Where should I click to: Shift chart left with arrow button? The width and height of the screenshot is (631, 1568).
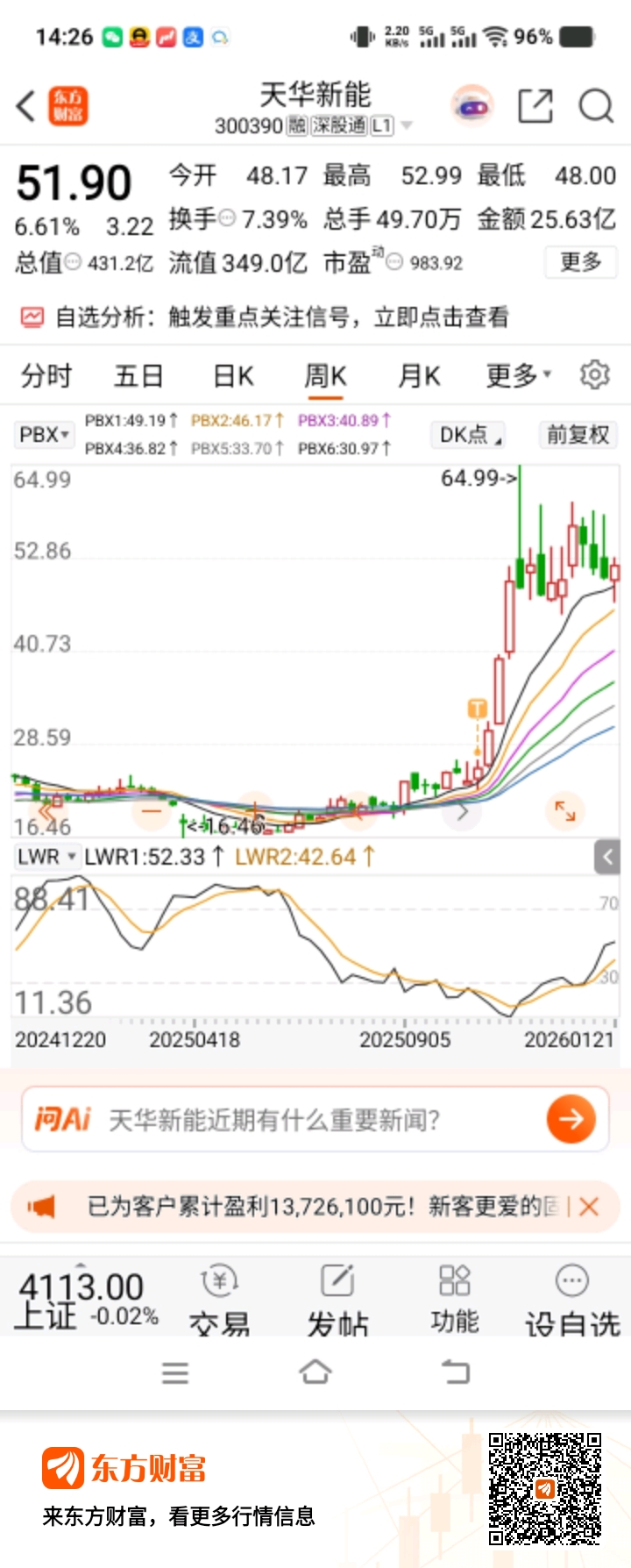(x=358, y=811)
